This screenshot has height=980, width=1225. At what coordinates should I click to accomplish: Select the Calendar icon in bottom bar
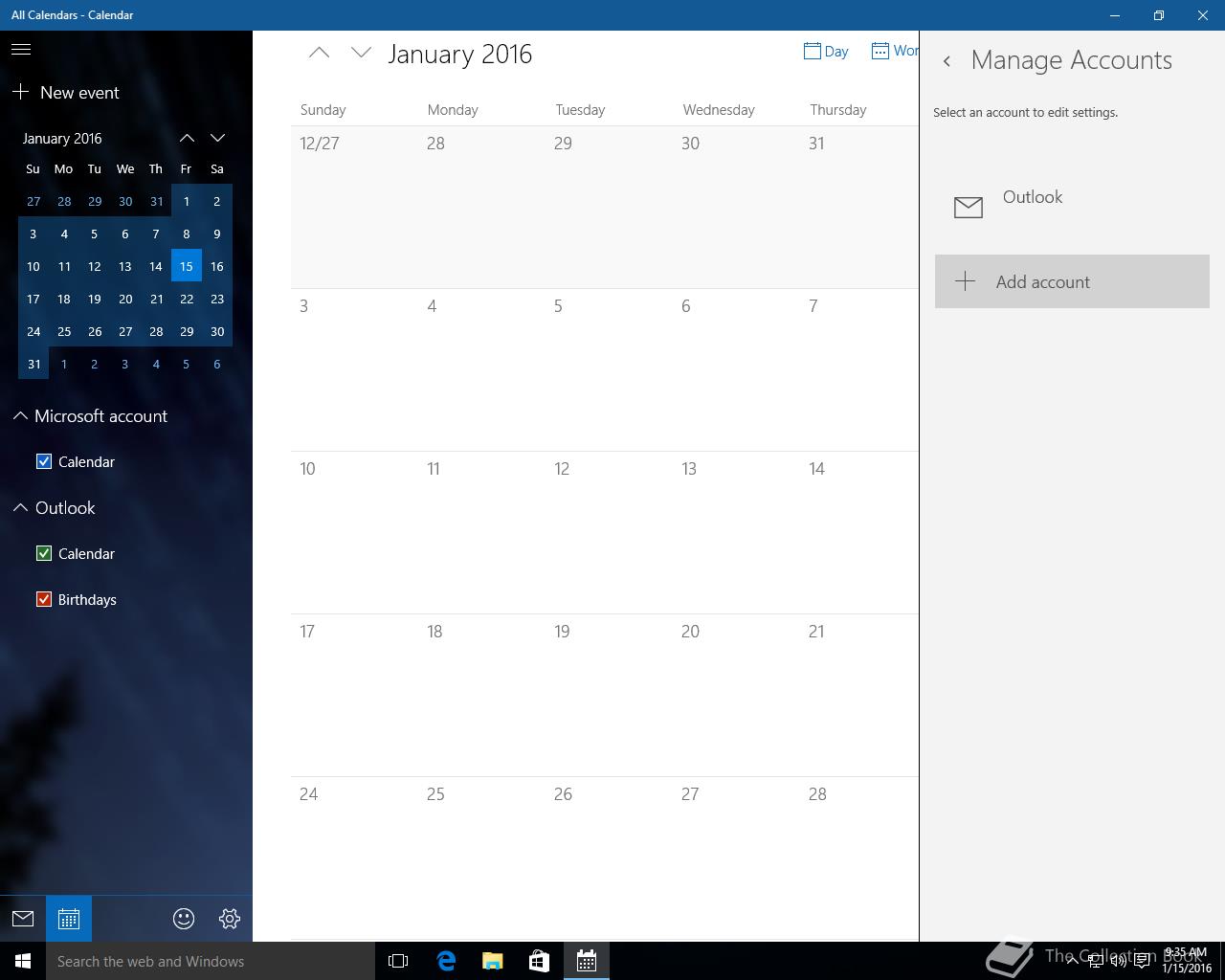tap(69, 919)
